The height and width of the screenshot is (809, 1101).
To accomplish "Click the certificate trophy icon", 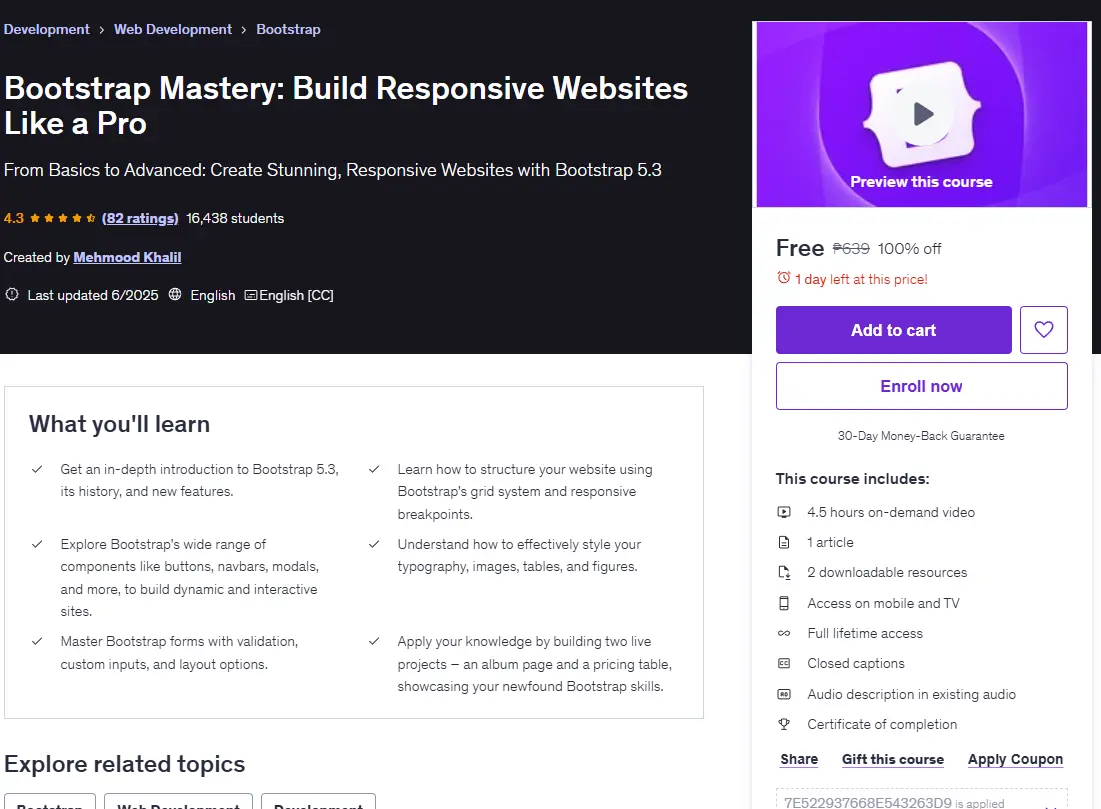I will (784, 724).
